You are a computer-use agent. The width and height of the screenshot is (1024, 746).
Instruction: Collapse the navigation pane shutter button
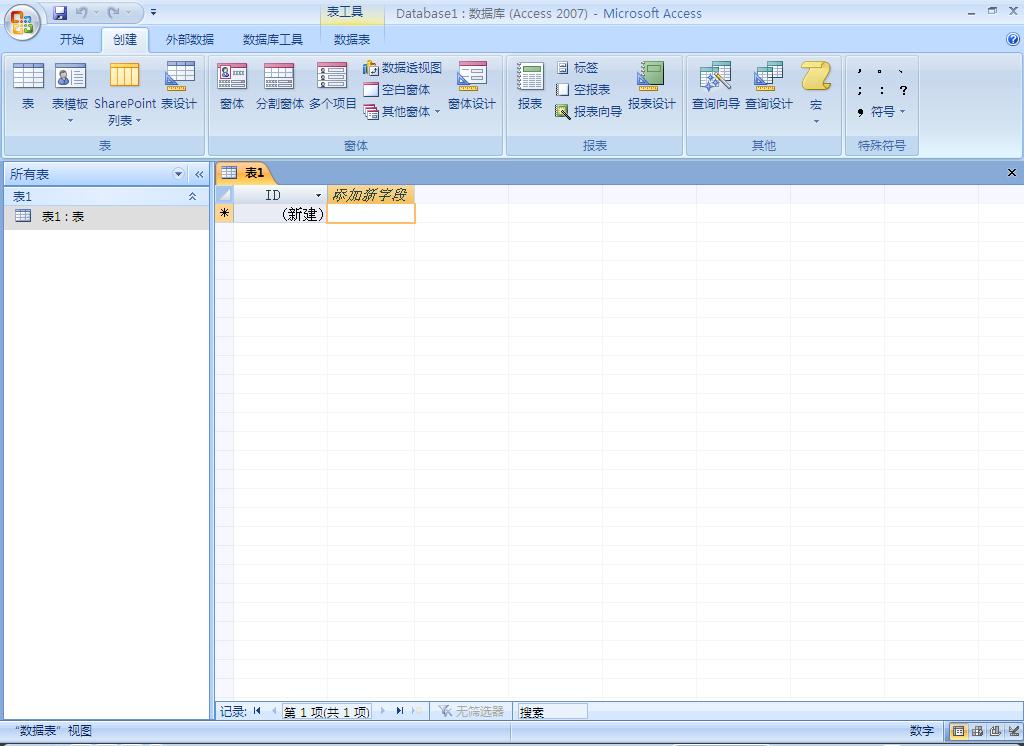[199, 174]
